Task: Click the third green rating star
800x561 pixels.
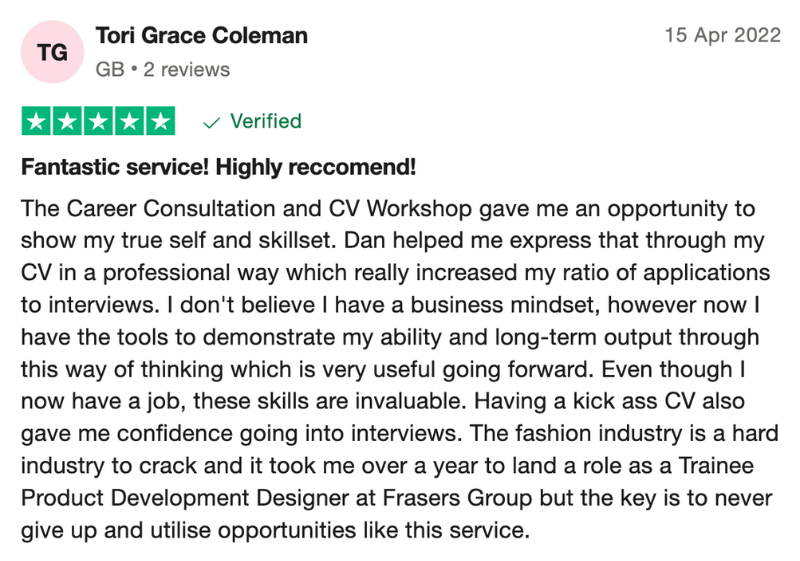Action: (98, 122)
